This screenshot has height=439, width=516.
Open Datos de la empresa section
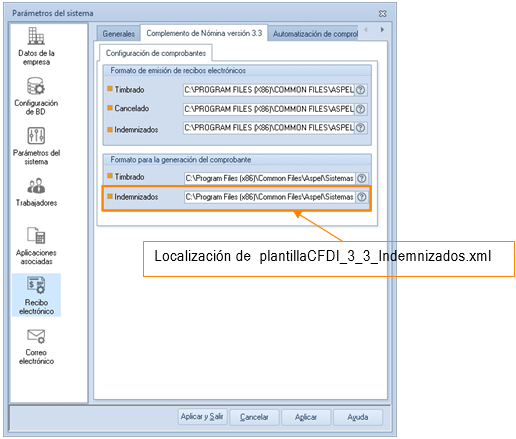pos(36,46)
